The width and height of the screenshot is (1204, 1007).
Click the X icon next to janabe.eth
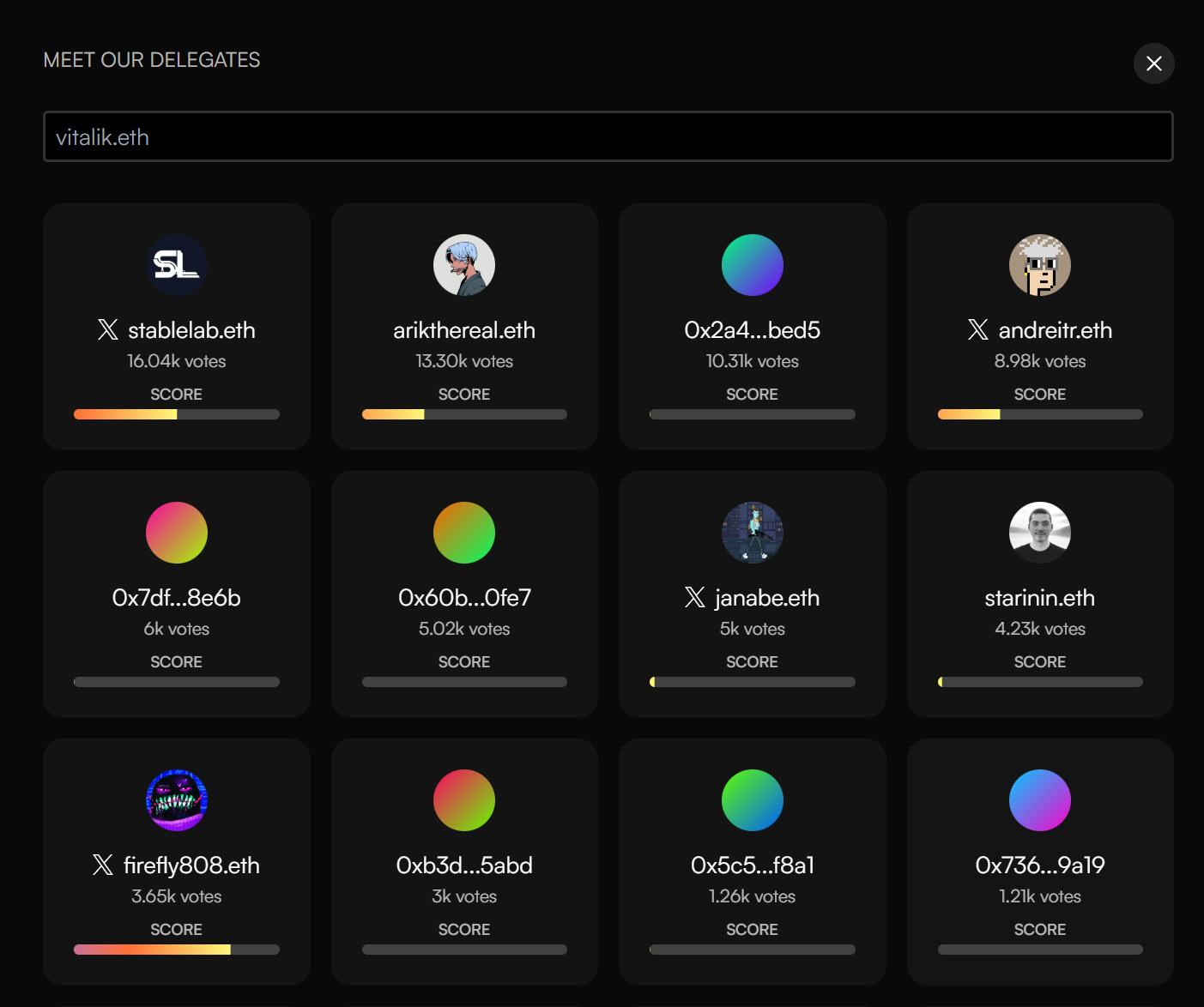(695, 598)
